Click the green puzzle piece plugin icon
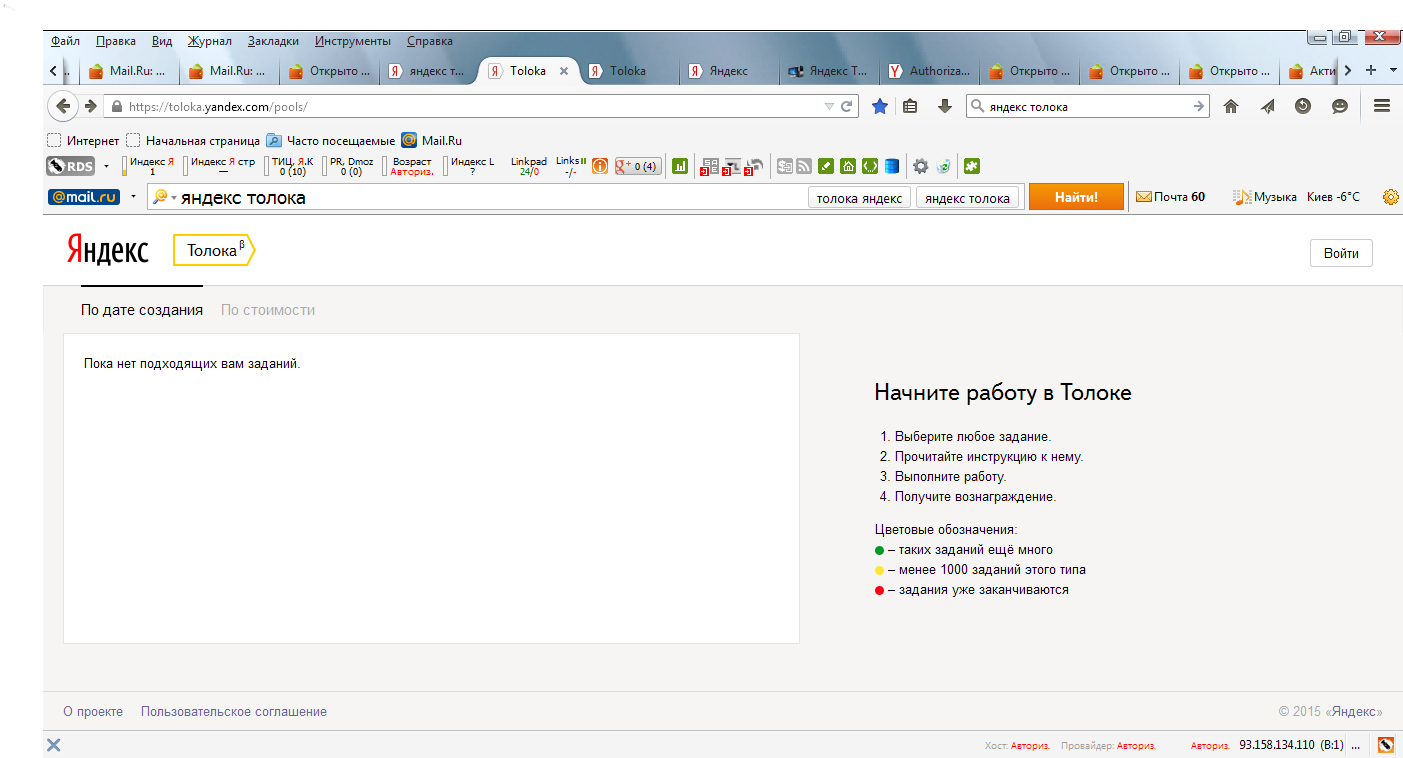The height and width of the screenshot is (758, 1403). (x=971, y=166)
